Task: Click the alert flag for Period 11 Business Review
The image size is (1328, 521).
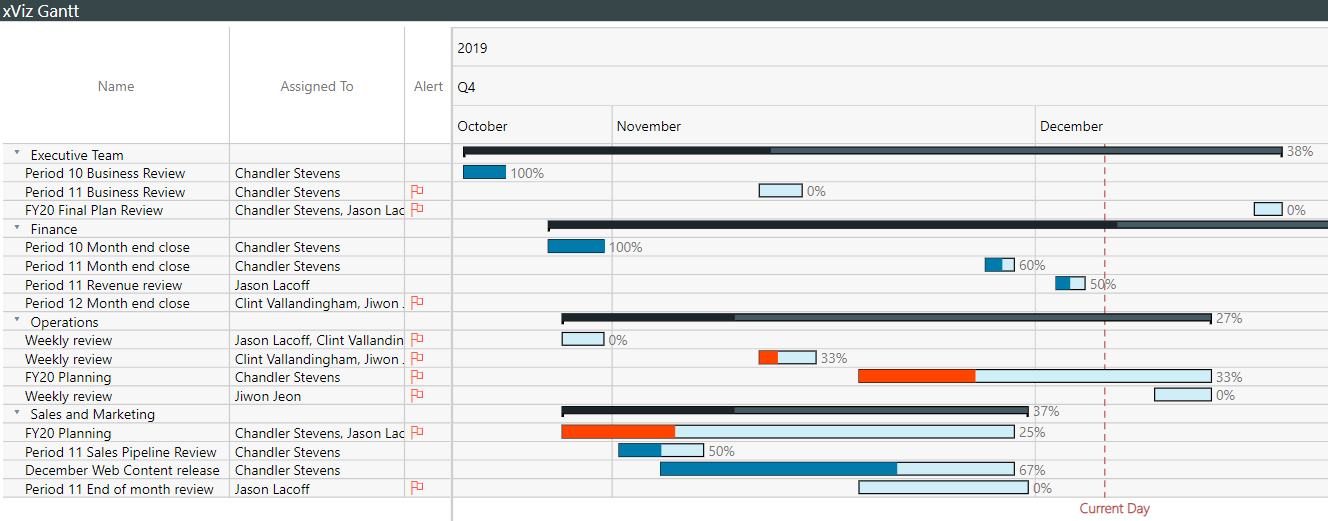Action: pyautogui.click(x=418, y=191)
